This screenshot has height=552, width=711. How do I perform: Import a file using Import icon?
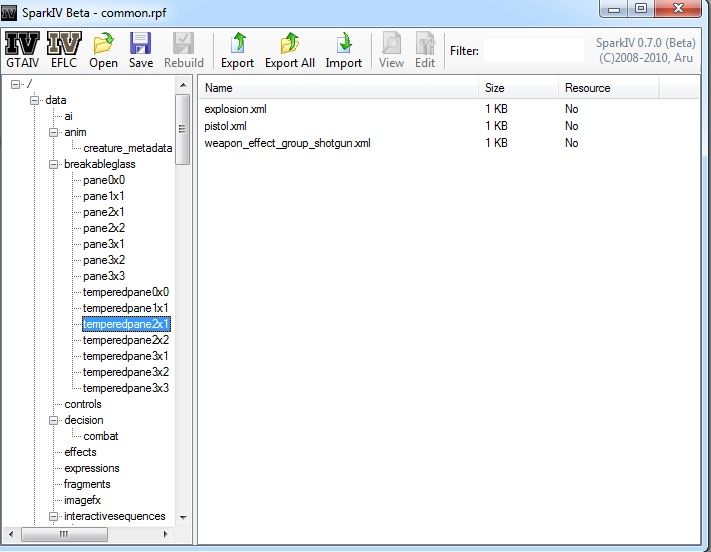tap(344, 50)
